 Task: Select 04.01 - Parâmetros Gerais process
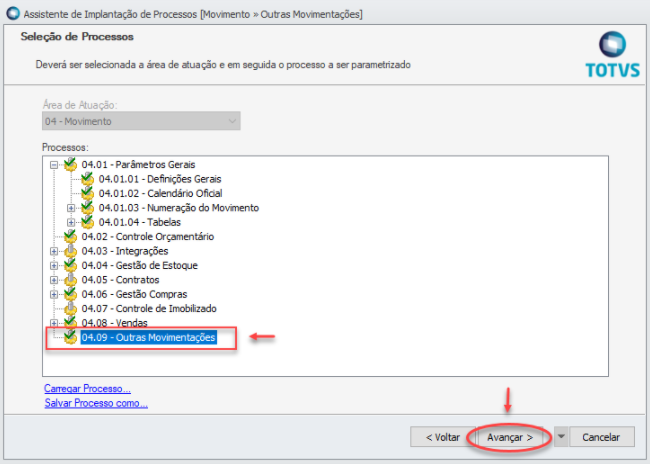pos(138,165)
